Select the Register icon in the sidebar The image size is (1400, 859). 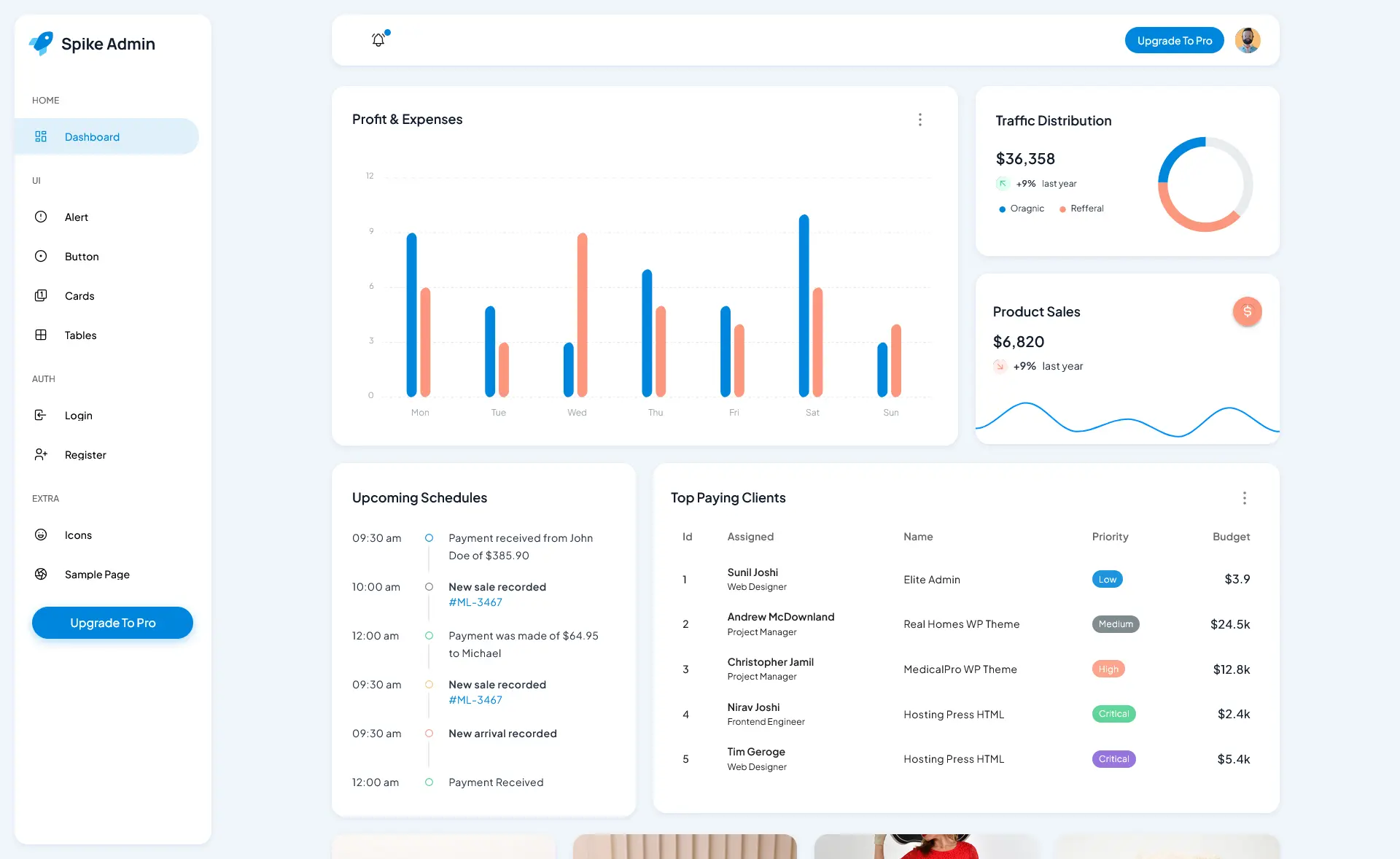tap(41, 454)
